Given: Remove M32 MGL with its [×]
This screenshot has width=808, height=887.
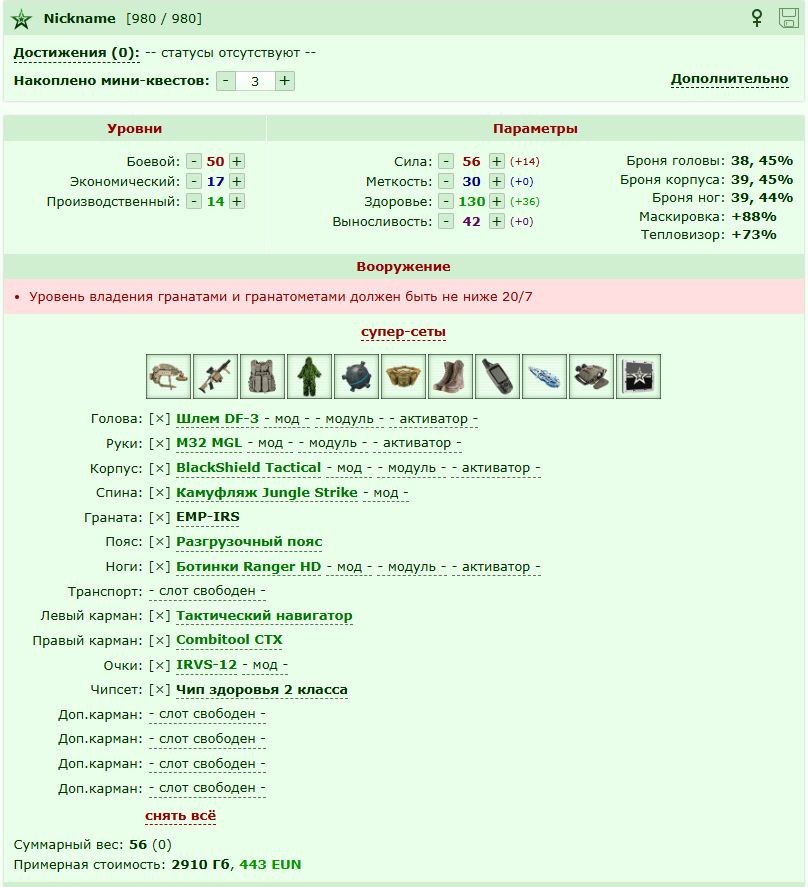Looking at the screenshot, I should (160, 443).
